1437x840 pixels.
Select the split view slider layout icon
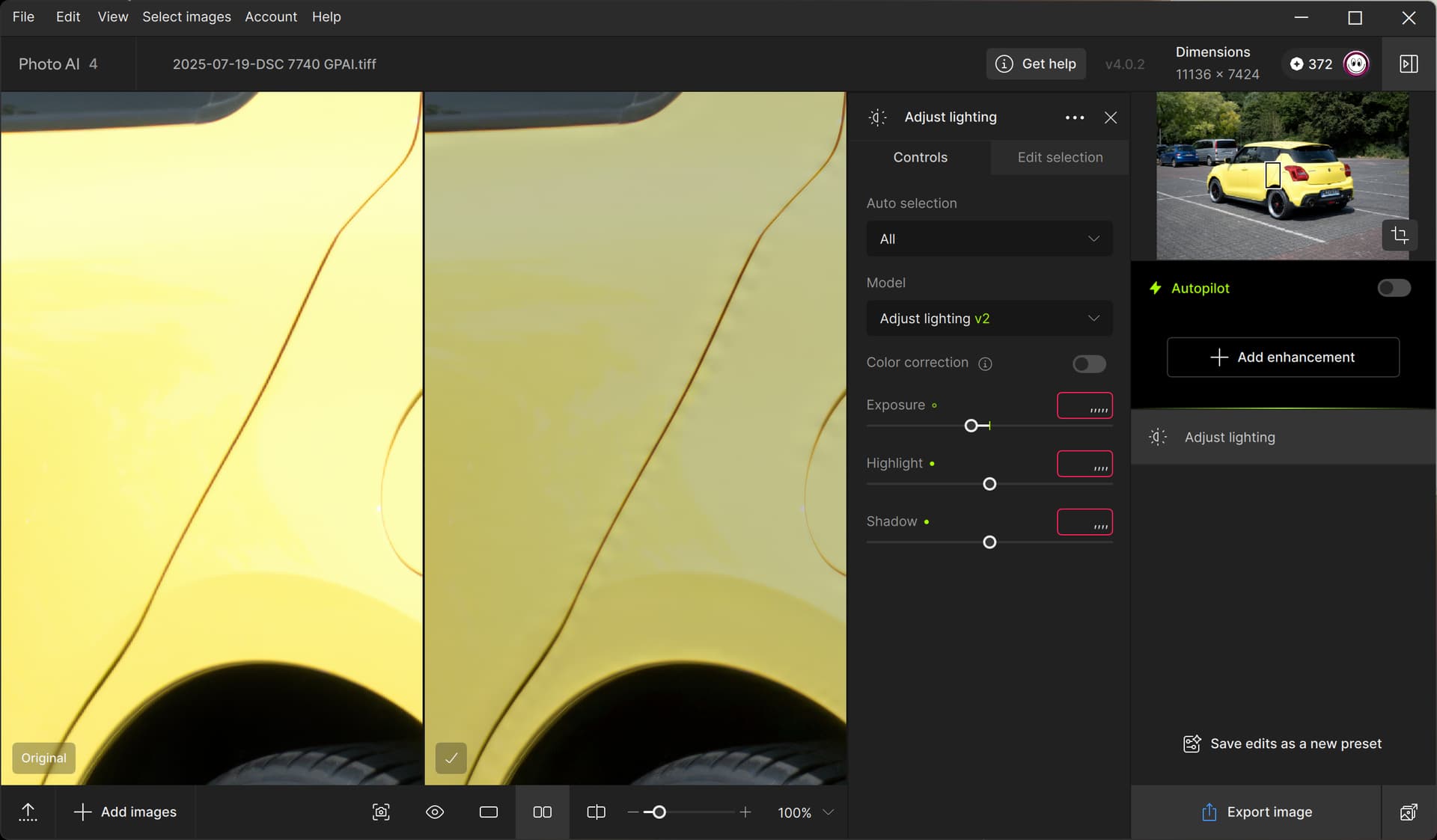(597, 812)
